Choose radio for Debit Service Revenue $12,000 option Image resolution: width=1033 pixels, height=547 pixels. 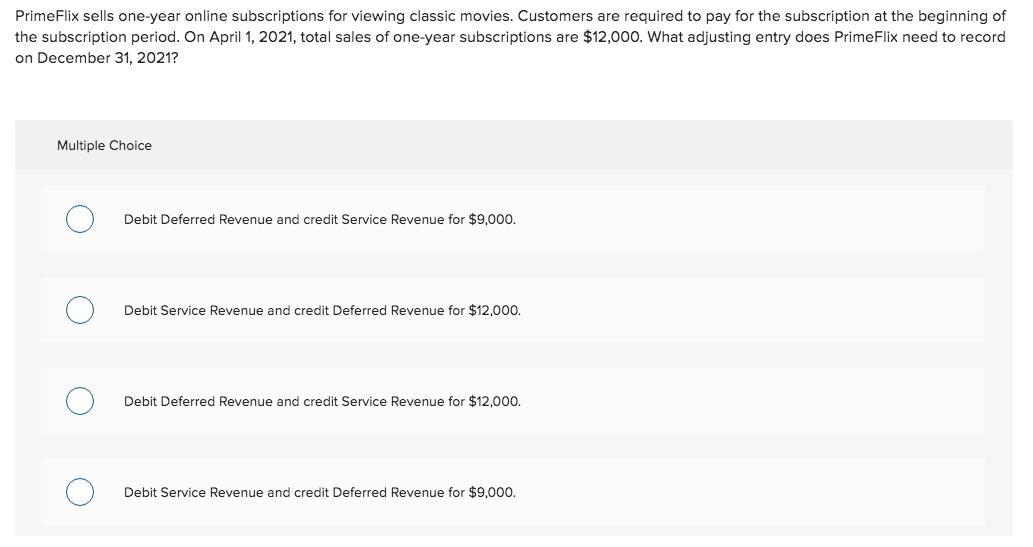click(x=80, y=310)
